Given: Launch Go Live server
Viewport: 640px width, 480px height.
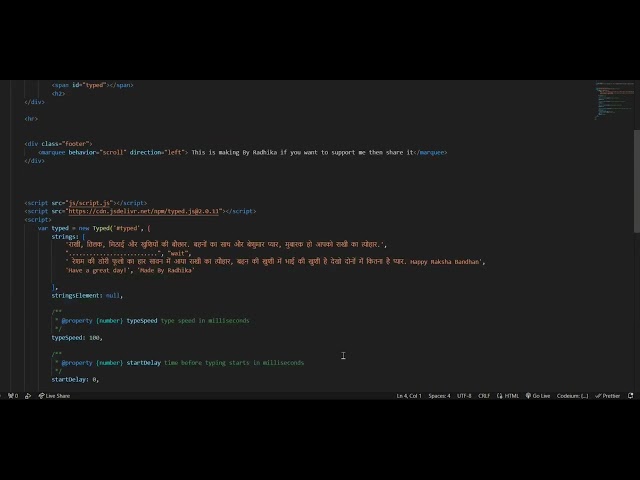Looking at the screenshot, I should (x=538, y=396).
